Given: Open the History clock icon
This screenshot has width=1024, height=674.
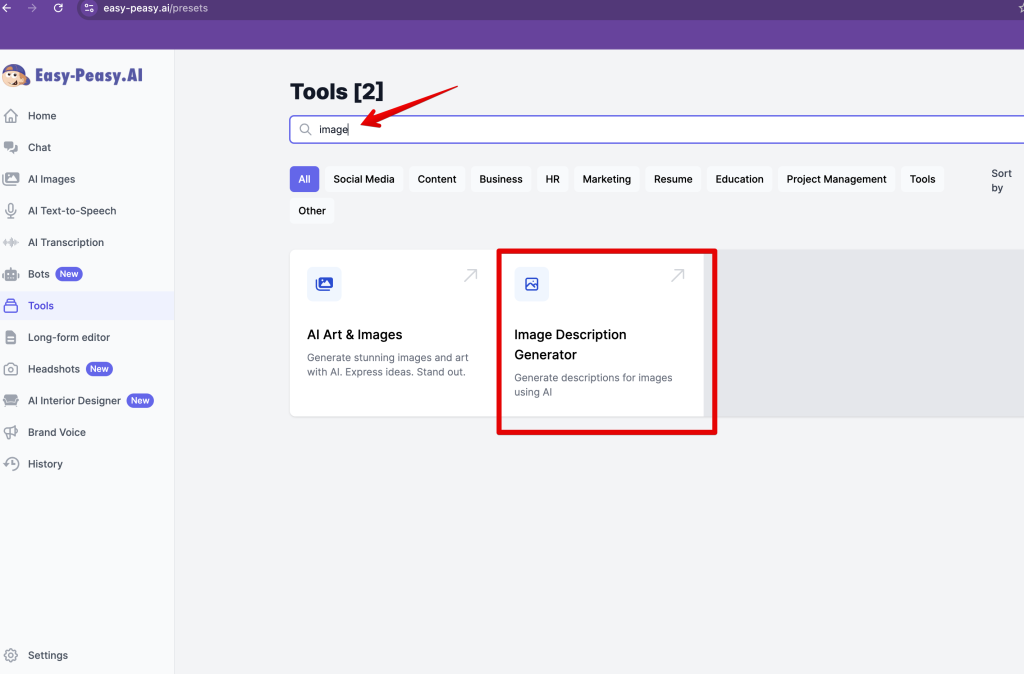Looking at the screenshot, I should [x=11, y=464].
